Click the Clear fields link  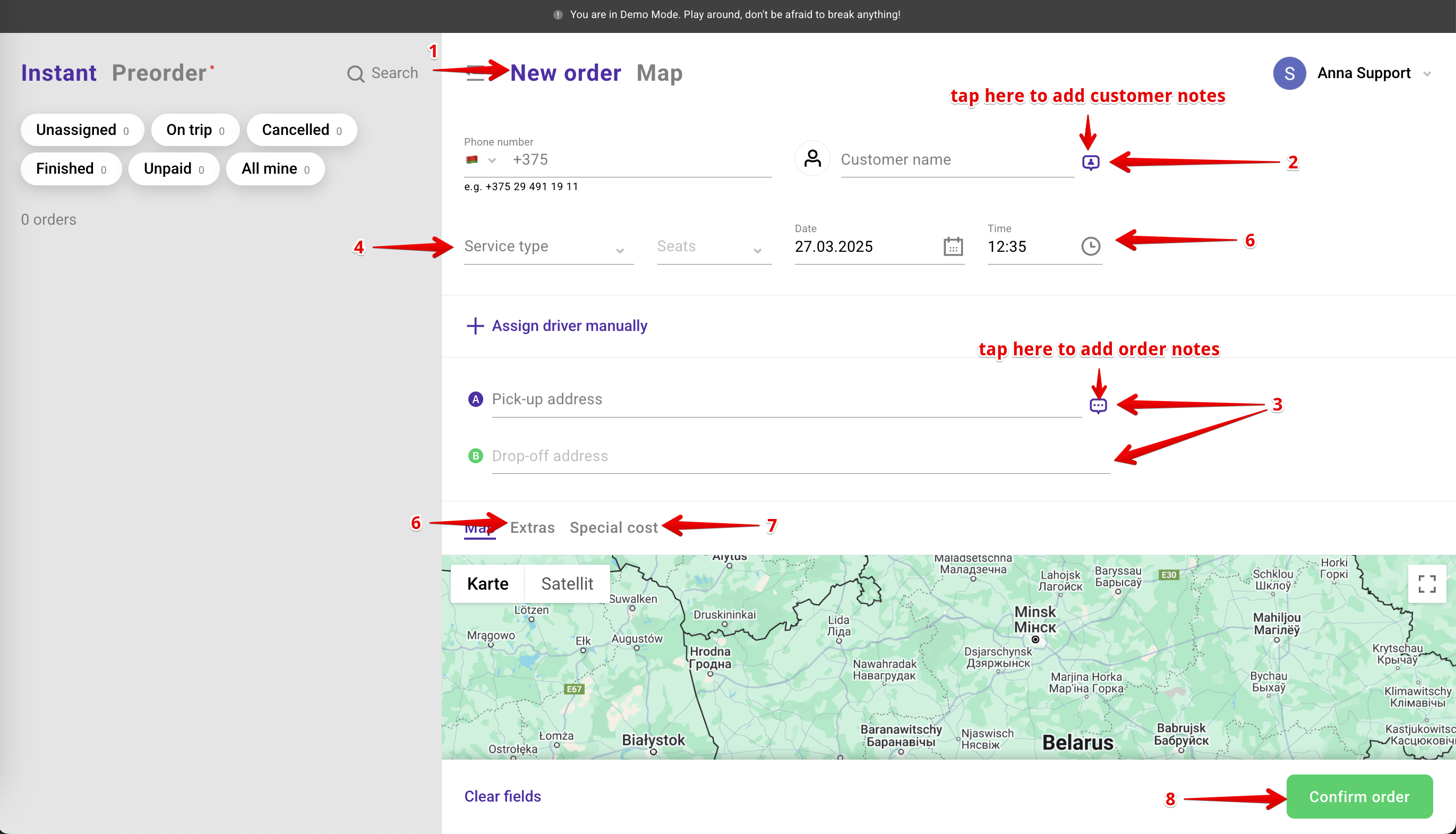502,796
